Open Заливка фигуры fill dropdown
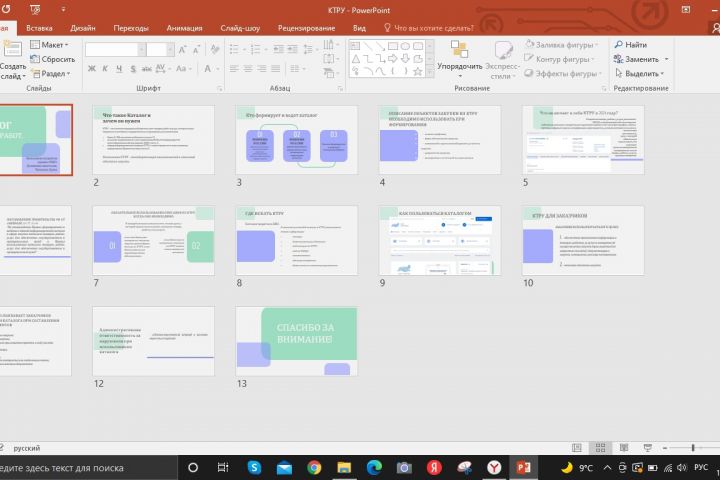Viewport: 720px width, 480px height. click(561, 45)
